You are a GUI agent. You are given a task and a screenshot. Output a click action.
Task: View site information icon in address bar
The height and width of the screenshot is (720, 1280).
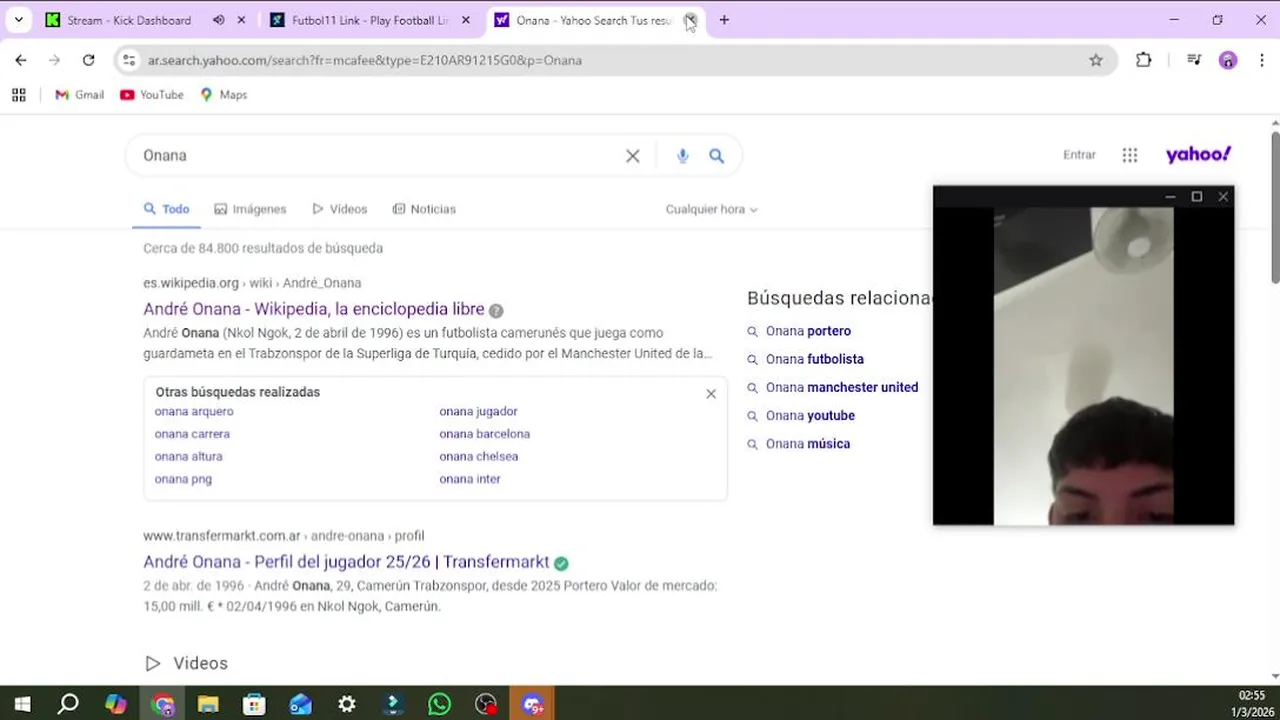point(128,60)
